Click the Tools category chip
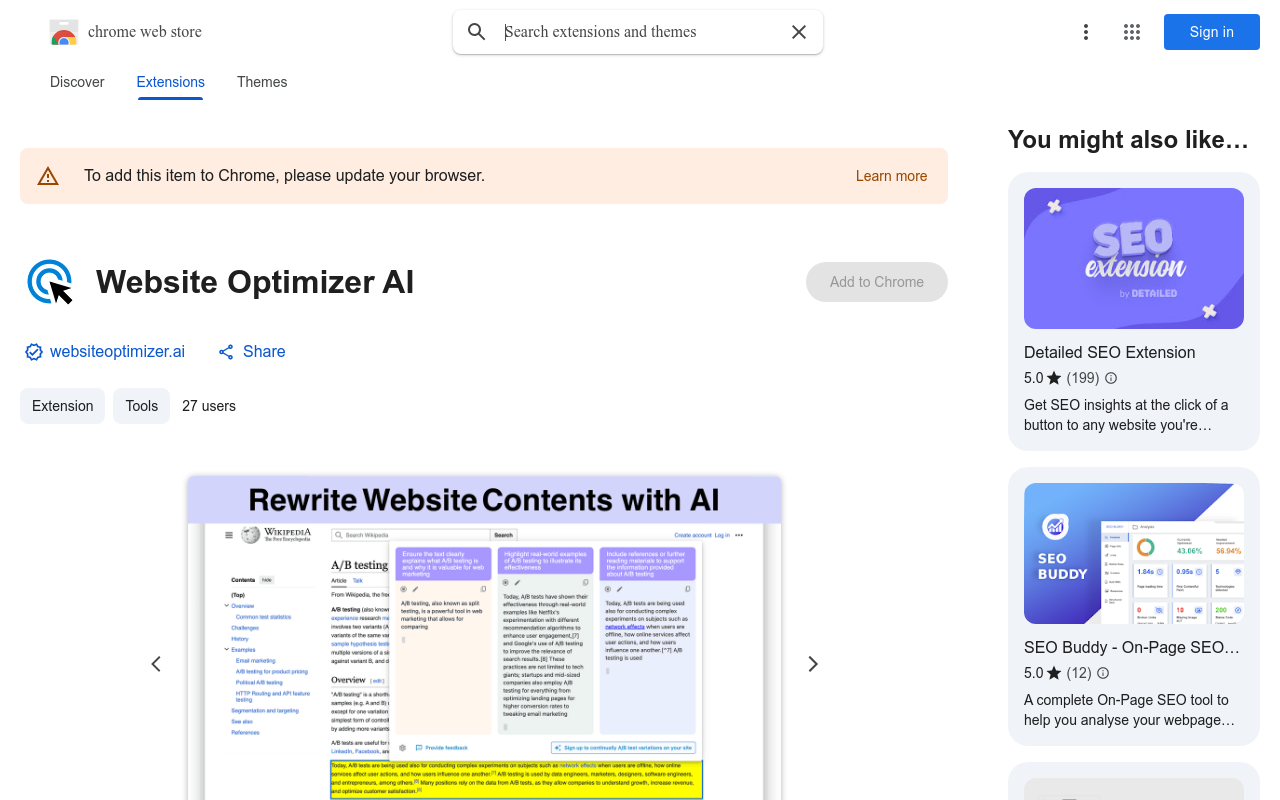1280x800 pixels. coord(142,406)
